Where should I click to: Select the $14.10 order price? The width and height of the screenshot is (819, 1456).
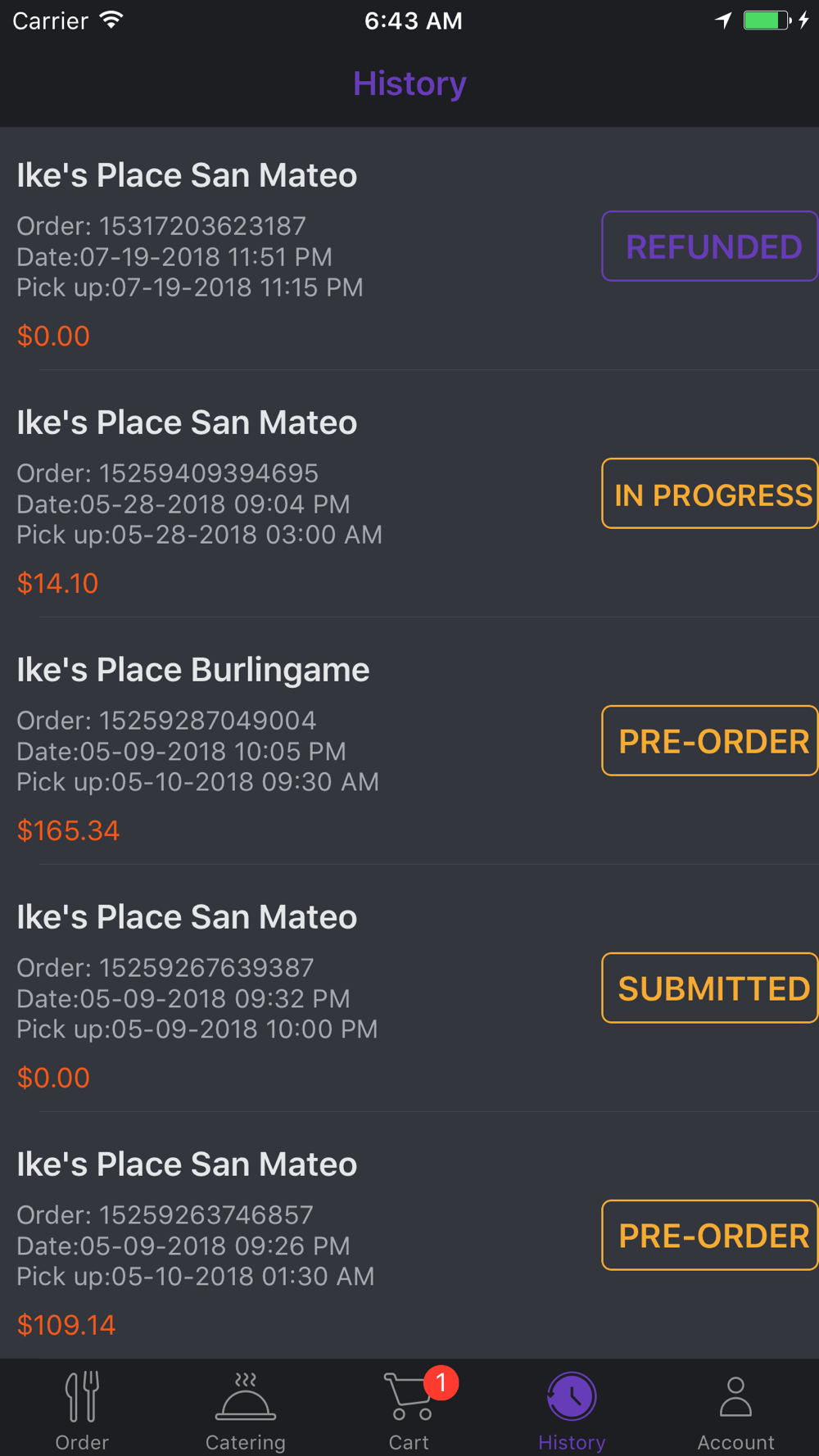pos(57,584)
